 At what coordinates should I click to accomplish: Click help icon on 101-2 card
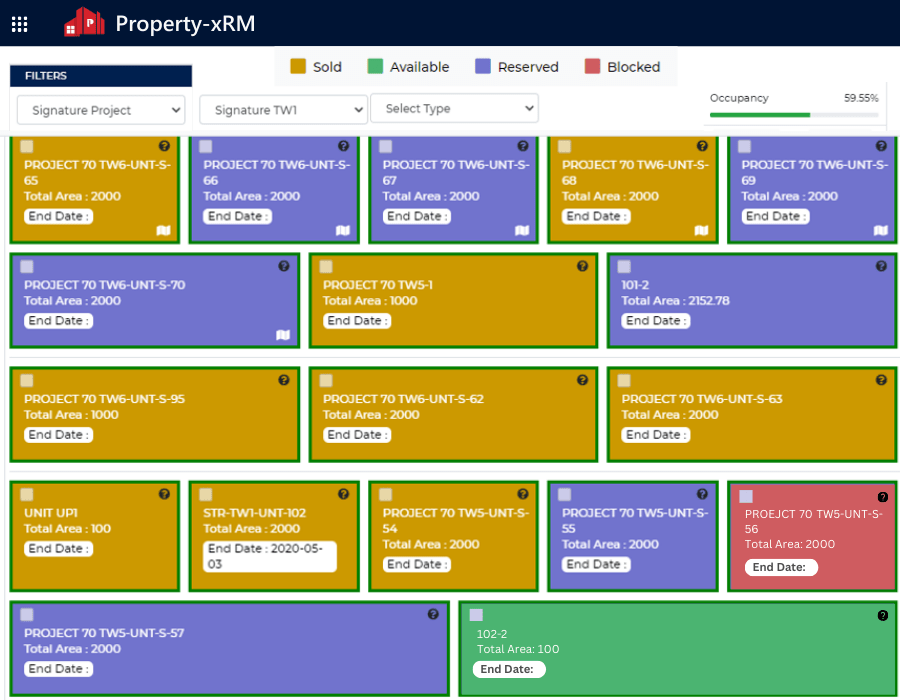[879, 266]
